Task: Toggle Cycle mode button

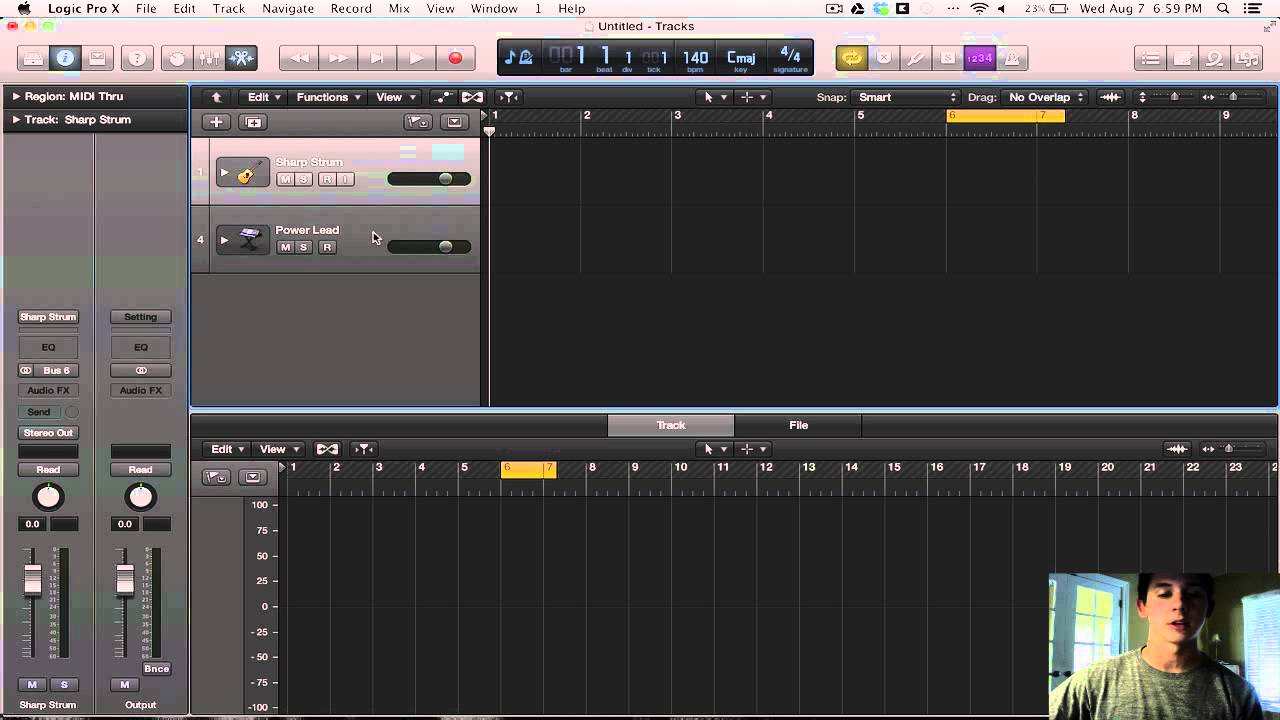Action: click(852, 58)
